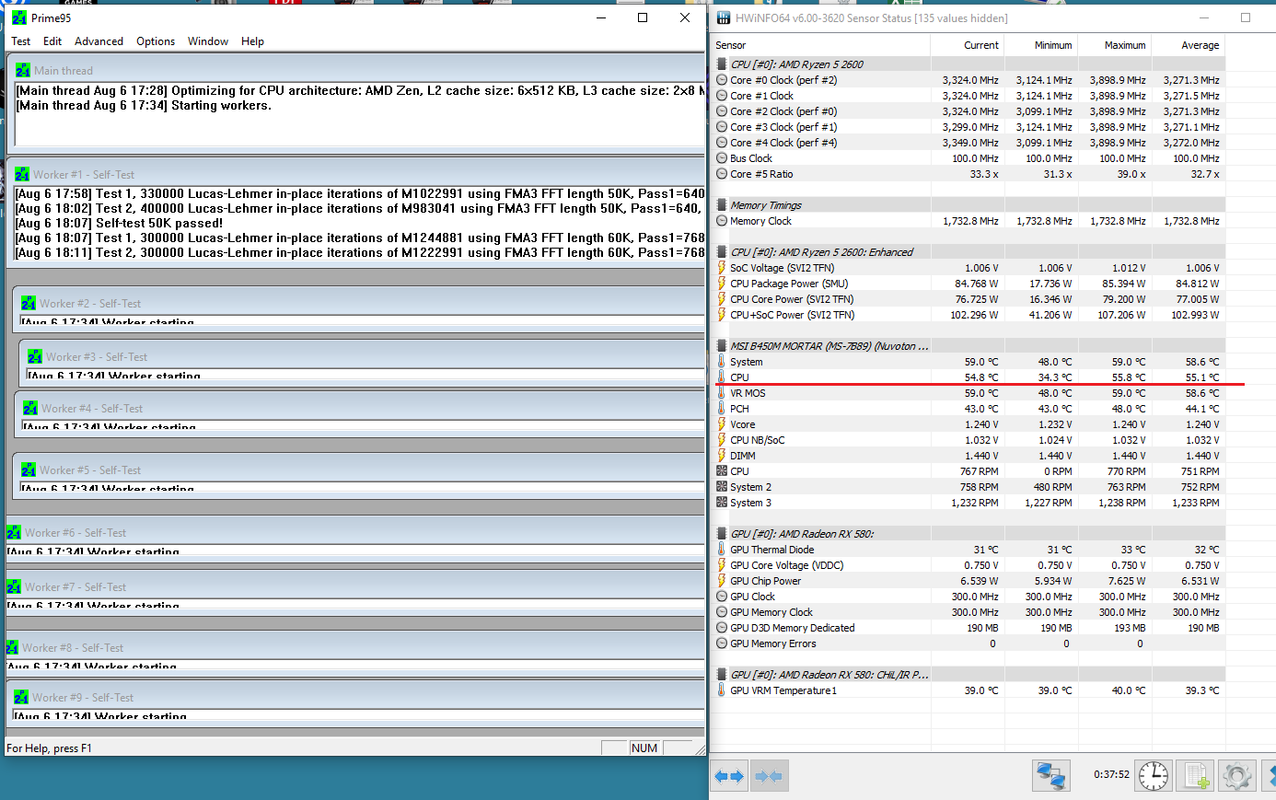The height and width of the screenshot is (800, 1276).
Task: Click the Main thread window icon
Action: pos(22,70)
